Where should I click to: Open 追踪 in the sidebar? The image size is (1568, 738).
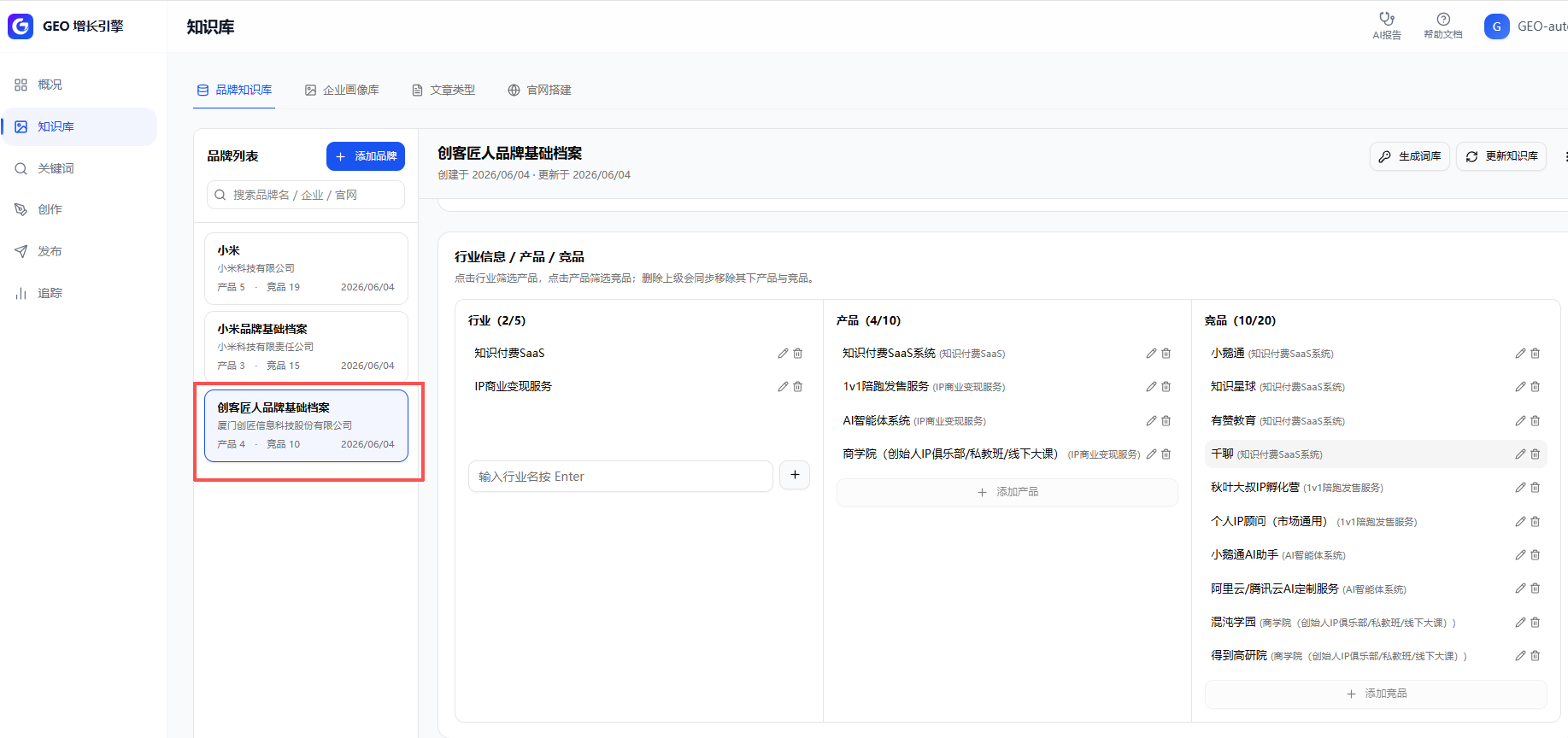tap(79, 293)
